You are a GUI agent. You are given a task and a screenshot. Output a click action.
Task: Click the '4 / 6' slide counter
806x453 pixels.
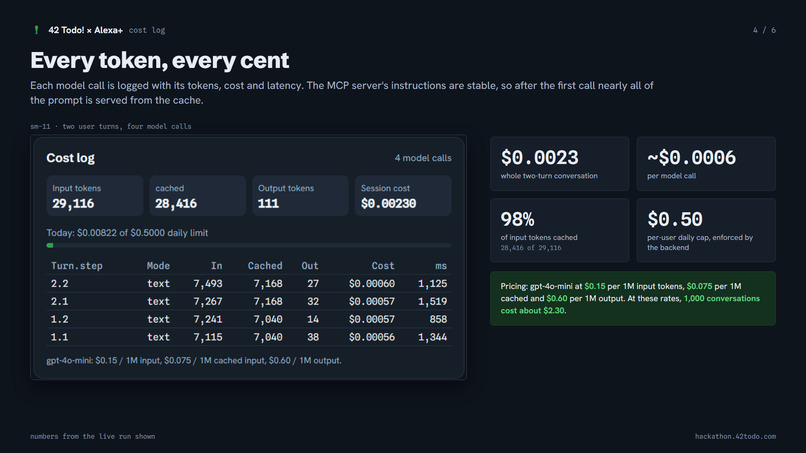click(764, 30)
